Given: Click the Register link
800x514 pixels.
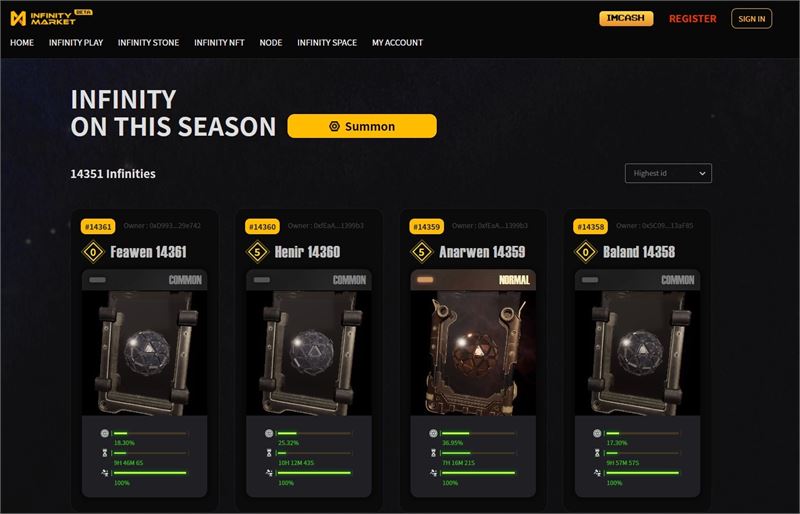Looking at the screenshot, I should (x=692, y=19).
